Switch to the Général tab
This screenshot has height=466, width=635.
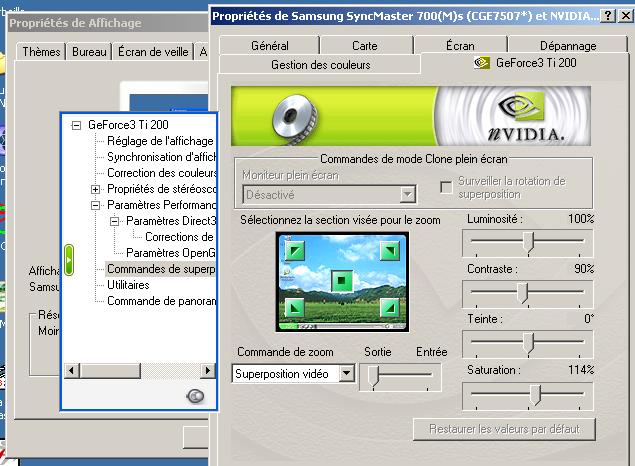point(270,46)
